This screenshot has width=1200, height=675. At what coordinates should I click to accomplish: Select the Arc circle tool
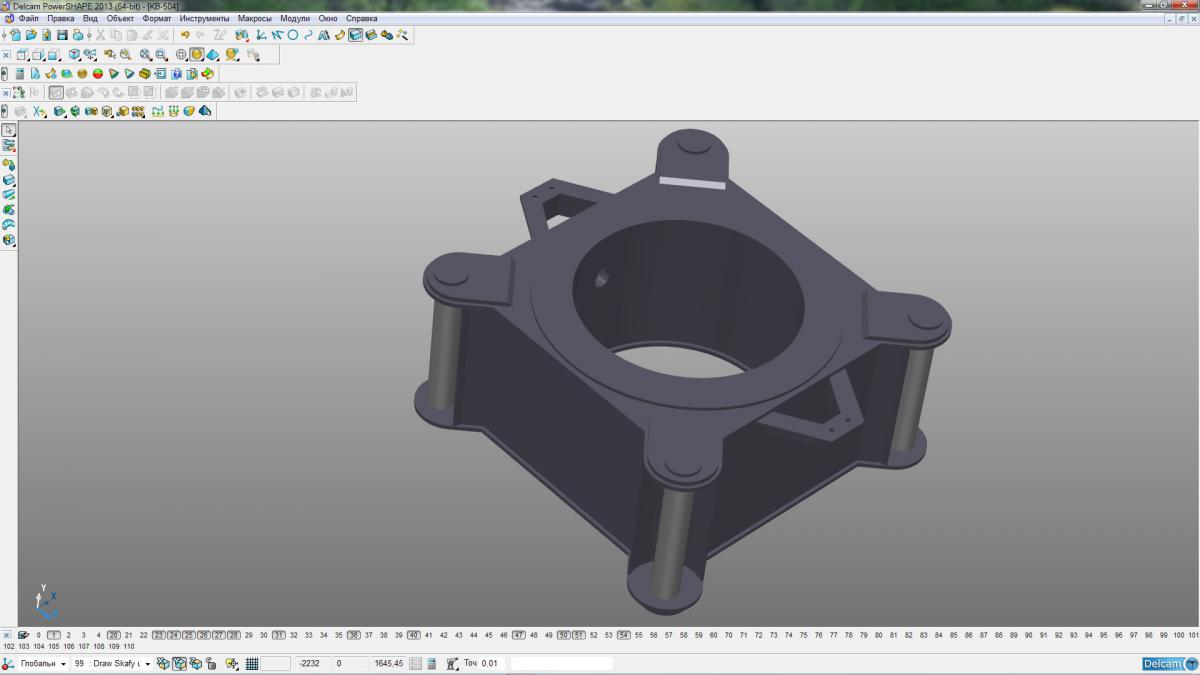(x=293, y=34)
